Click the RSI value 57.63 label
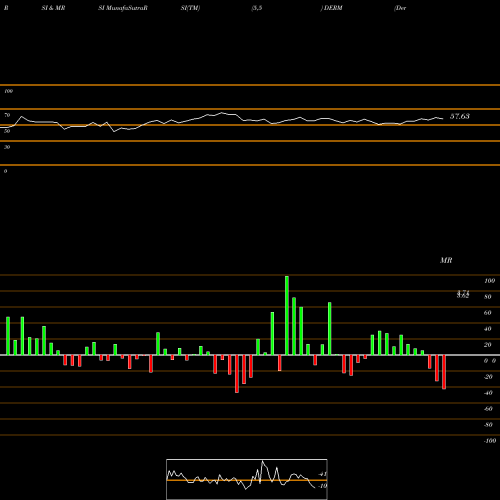Screen dimensions: 500x500 click(x=460, y=116)
